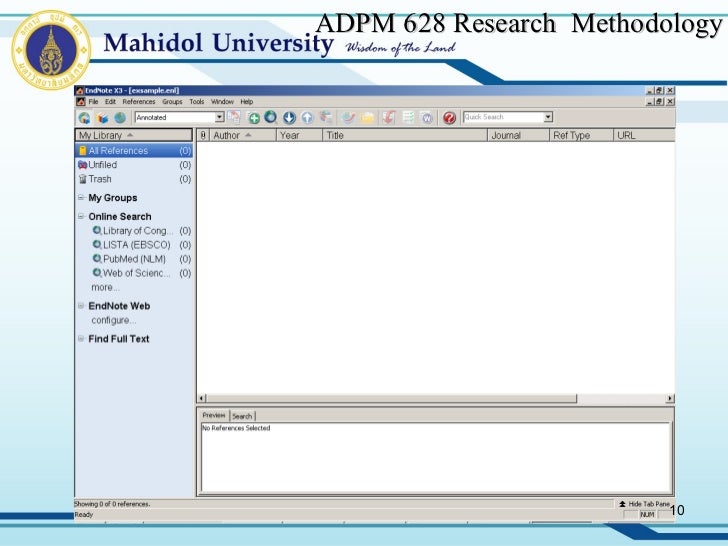This screenshot has height=546, width=728.
Task: Click the Open Link toolbar icon
Action: [348, 118]
